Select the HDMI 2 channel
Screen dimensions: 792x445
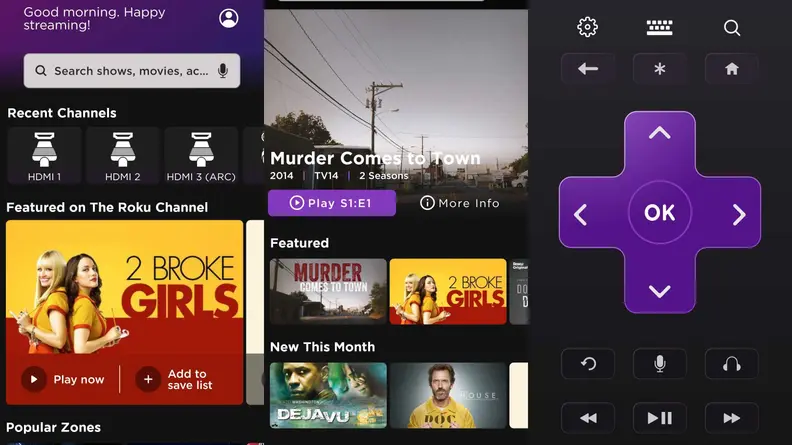[x=123, y=155]
